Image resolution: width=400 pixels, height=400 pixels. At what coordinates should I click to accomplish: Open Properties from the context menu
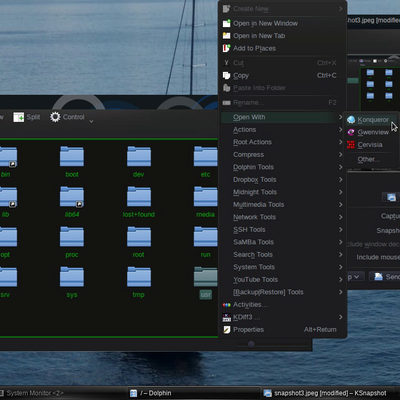click(282, 330)
